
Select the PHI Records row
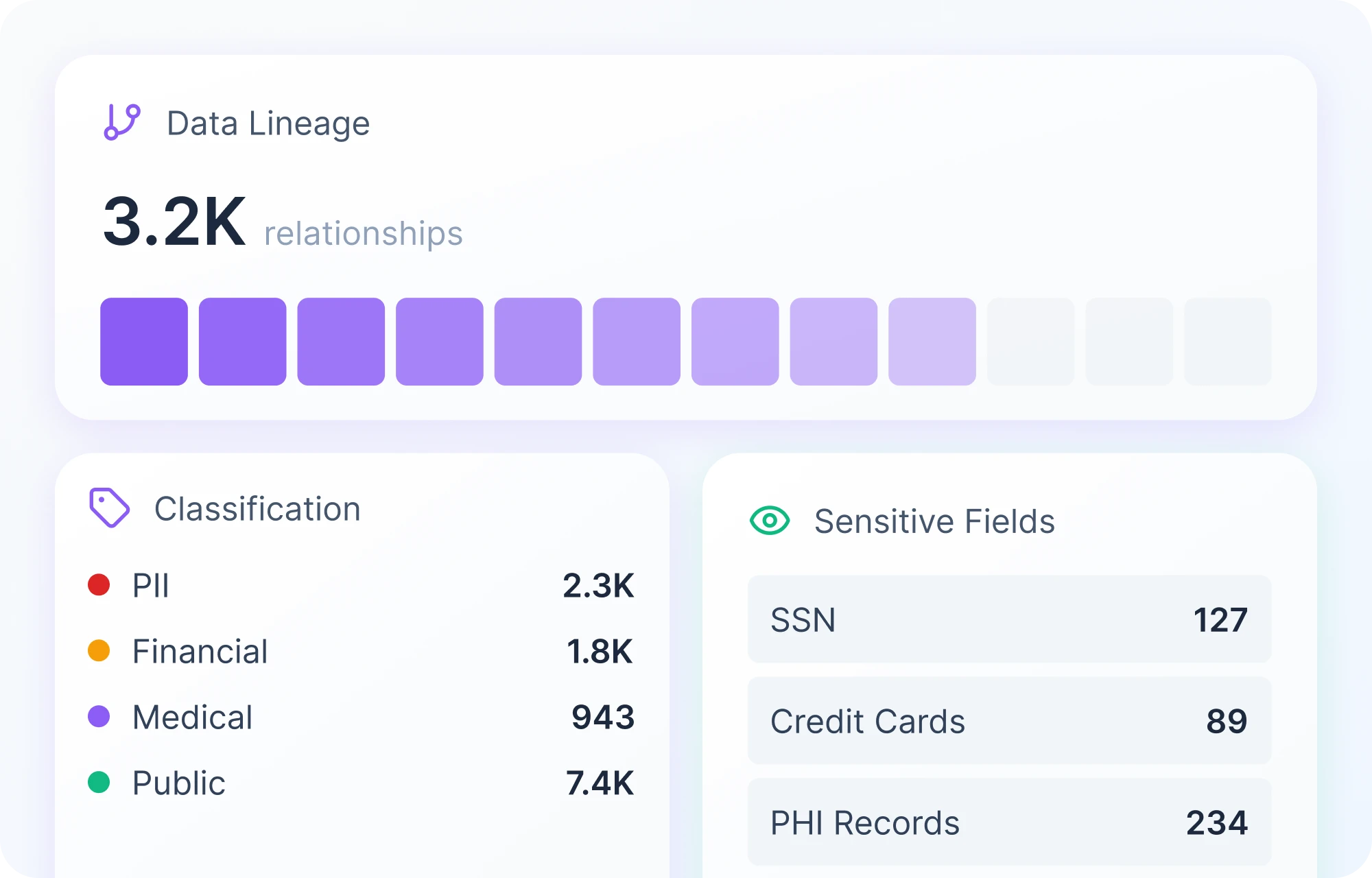(x=1008, y=822)
